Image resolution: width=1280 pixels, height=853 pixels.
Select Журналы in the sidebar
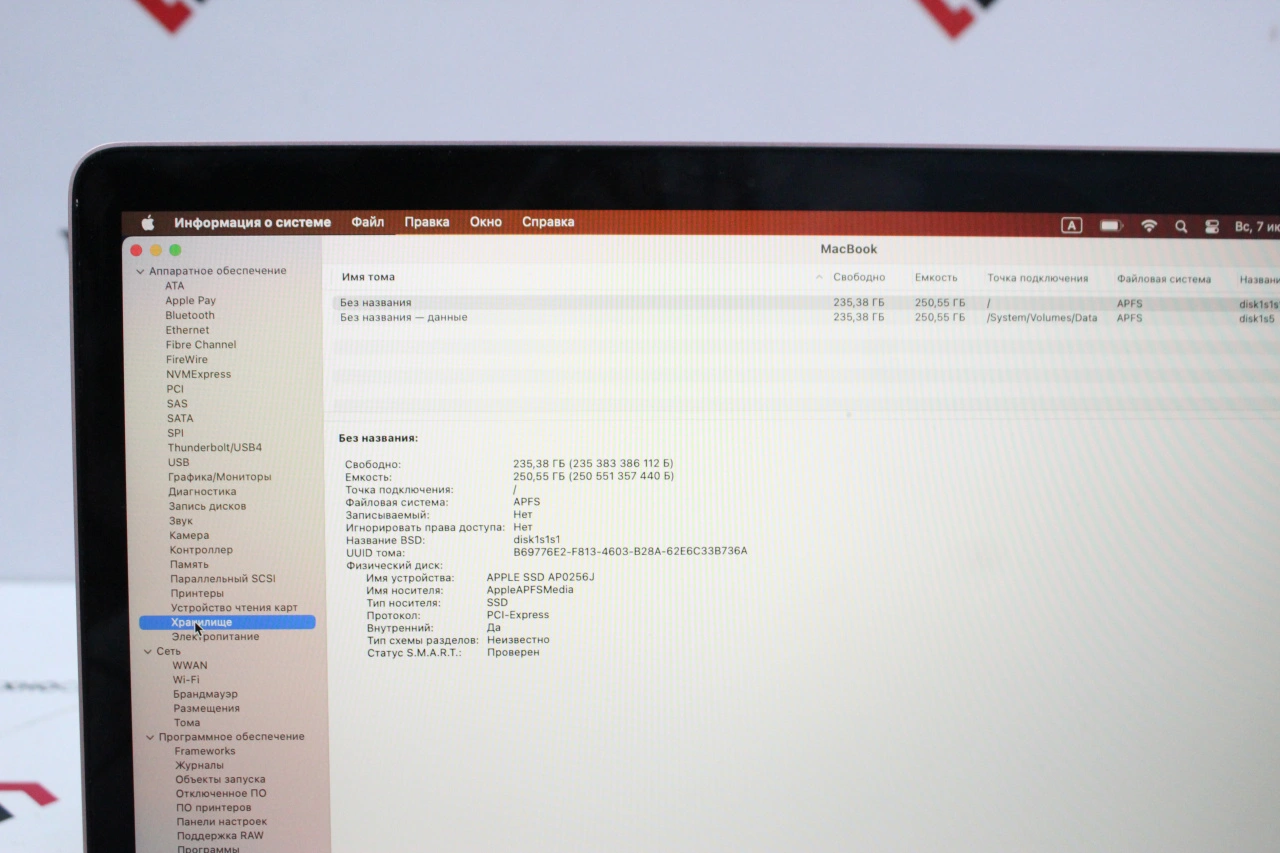tap(199, 765)
